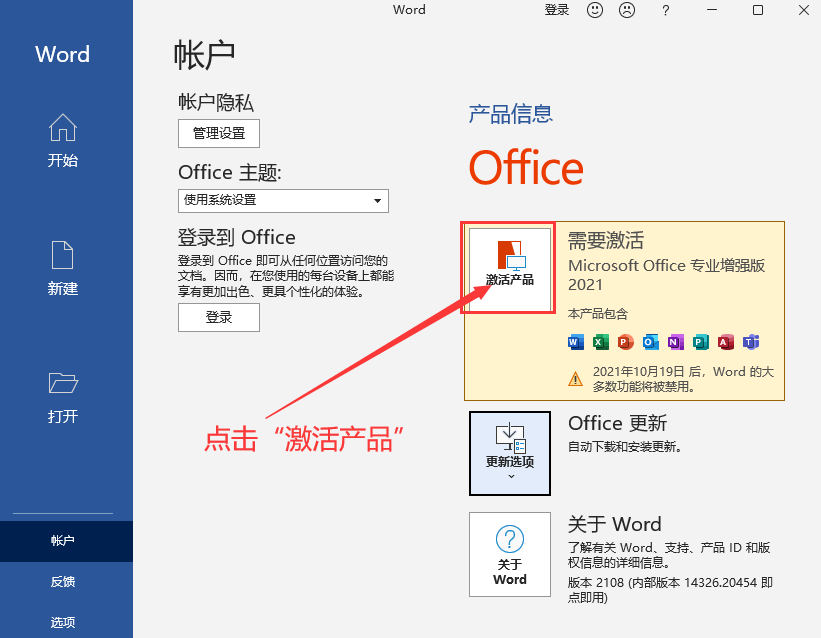Select 使用系统设置 from the theme combo box
Viewport: 821px width, 638px height.
click(283, 200)
